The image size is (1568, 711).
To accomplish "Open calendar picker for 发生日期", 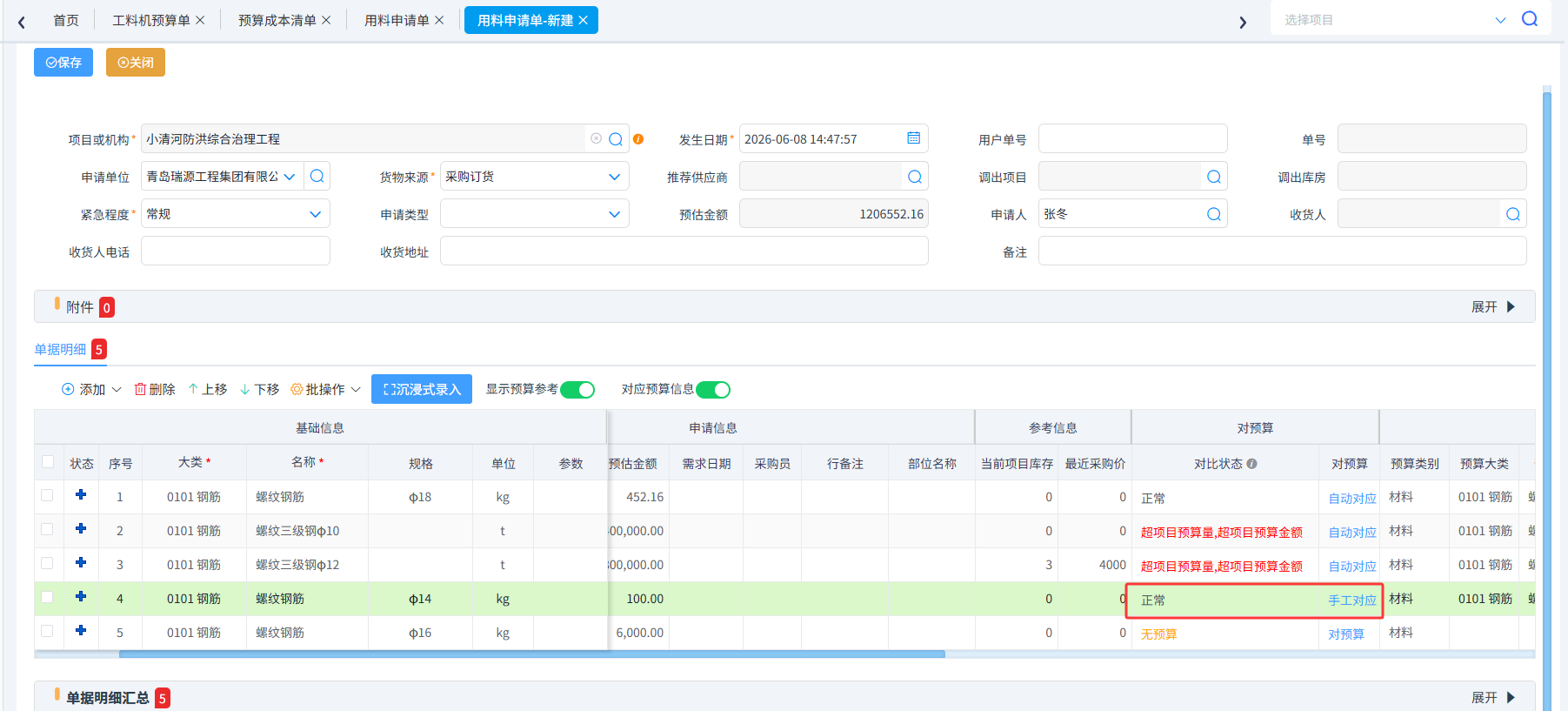I will tap(913, 138).
